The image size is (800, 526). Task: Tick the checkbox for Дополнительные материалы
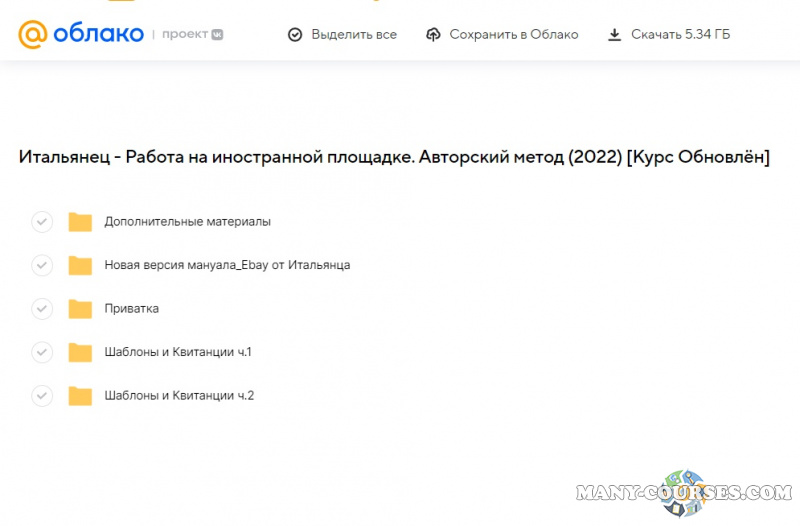42,222
